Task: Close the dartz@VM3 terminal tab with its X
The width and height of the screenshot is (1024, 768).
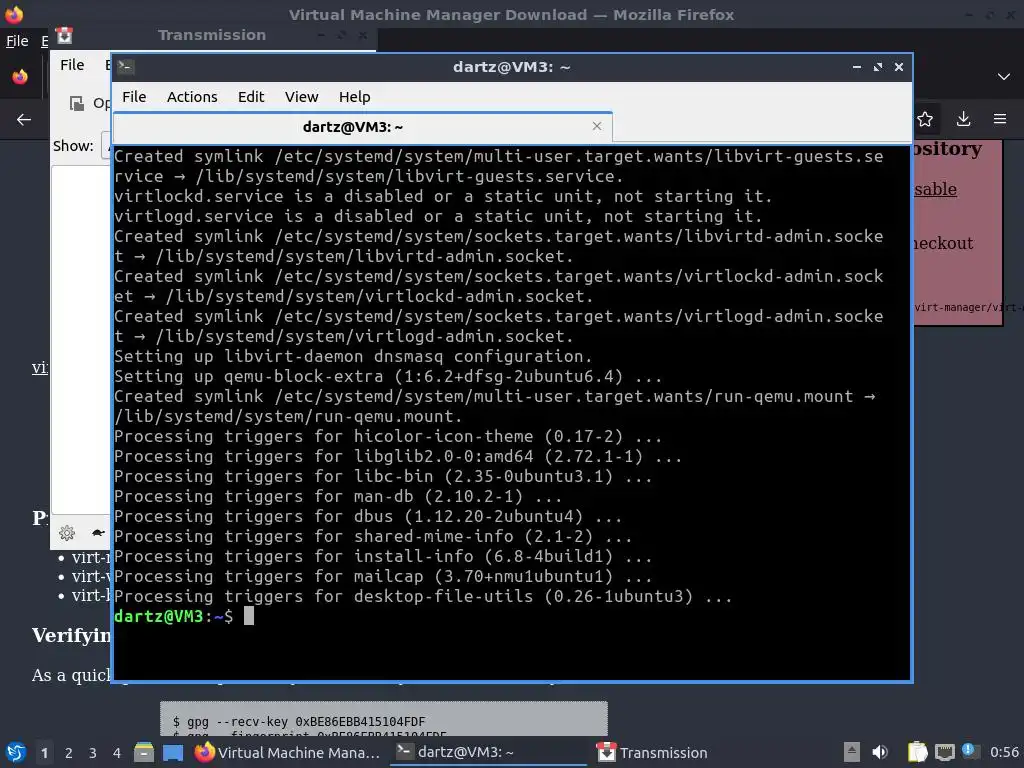Action: coord(596,126)
